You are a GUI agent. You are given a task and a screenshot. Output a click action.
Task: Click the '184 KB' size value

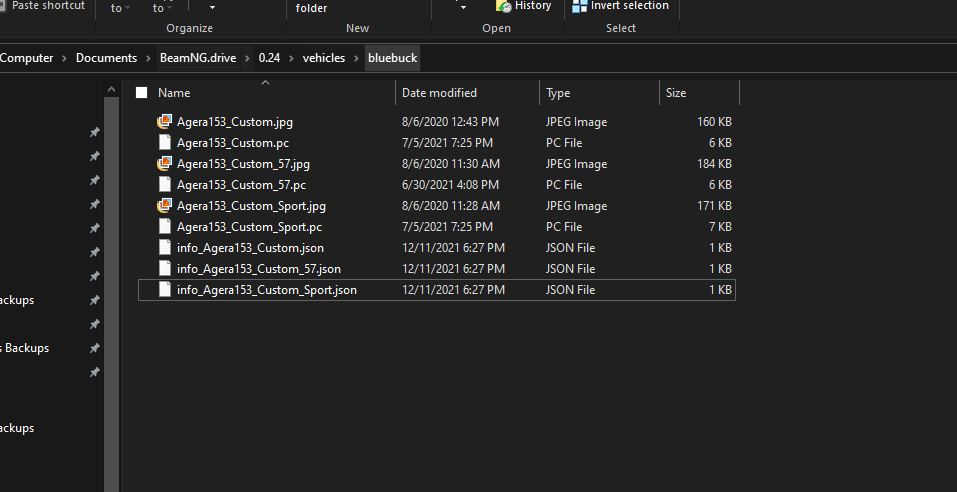click(x=714, y=164)
